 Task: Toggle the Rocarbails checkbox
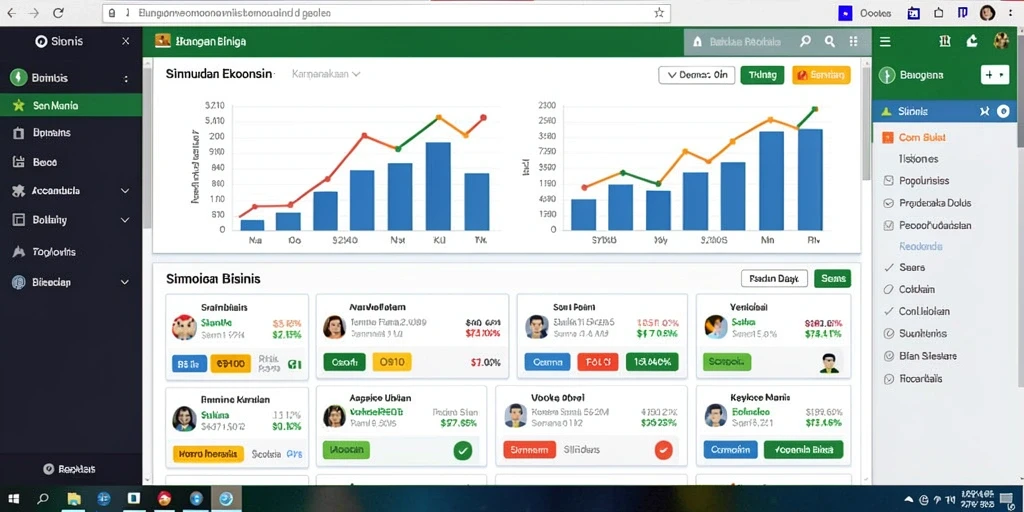(x=888, y=379)
